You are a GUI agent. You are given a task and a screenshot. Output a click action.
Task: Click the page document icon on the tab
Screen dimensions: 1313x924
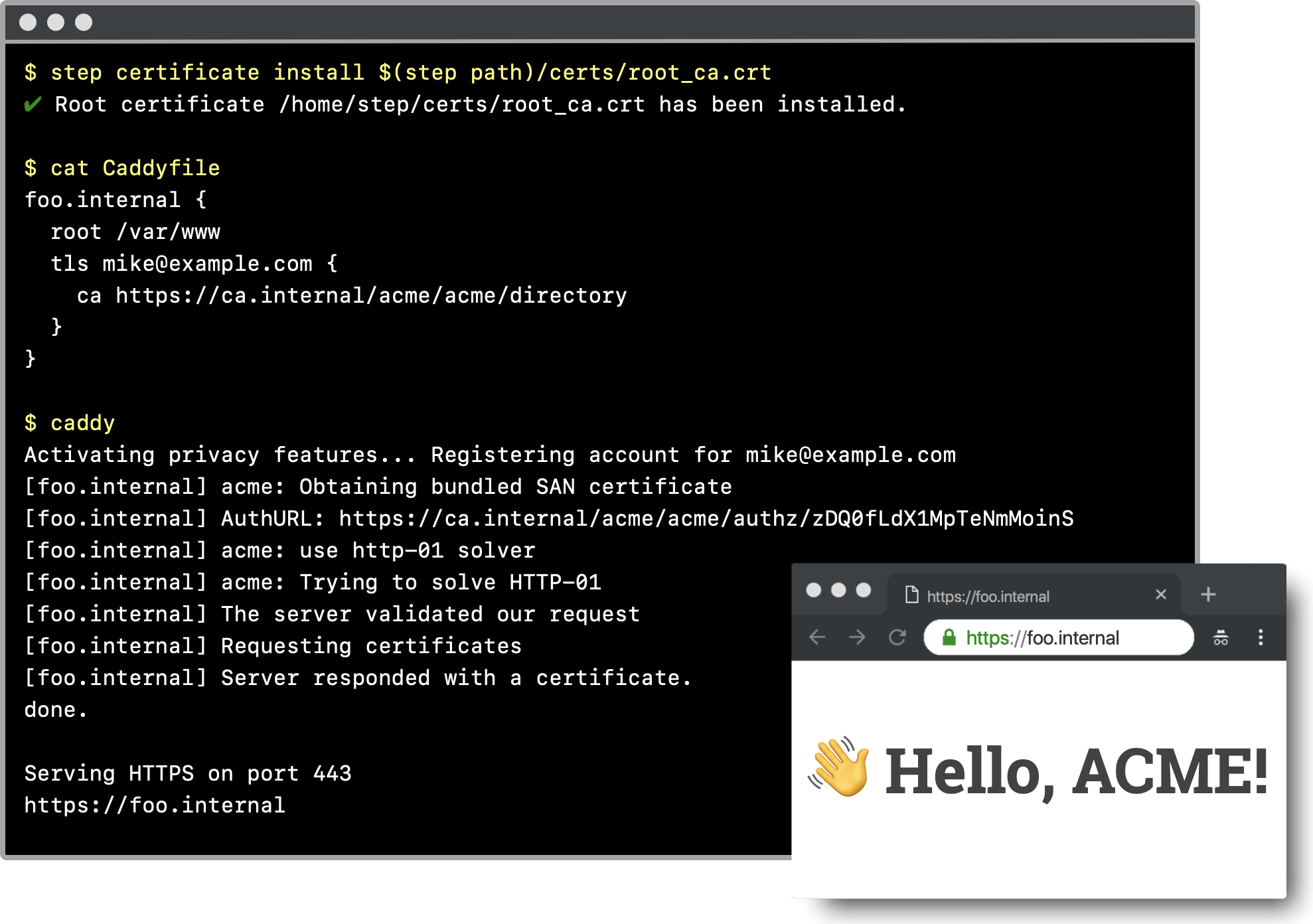pos(911,595)
